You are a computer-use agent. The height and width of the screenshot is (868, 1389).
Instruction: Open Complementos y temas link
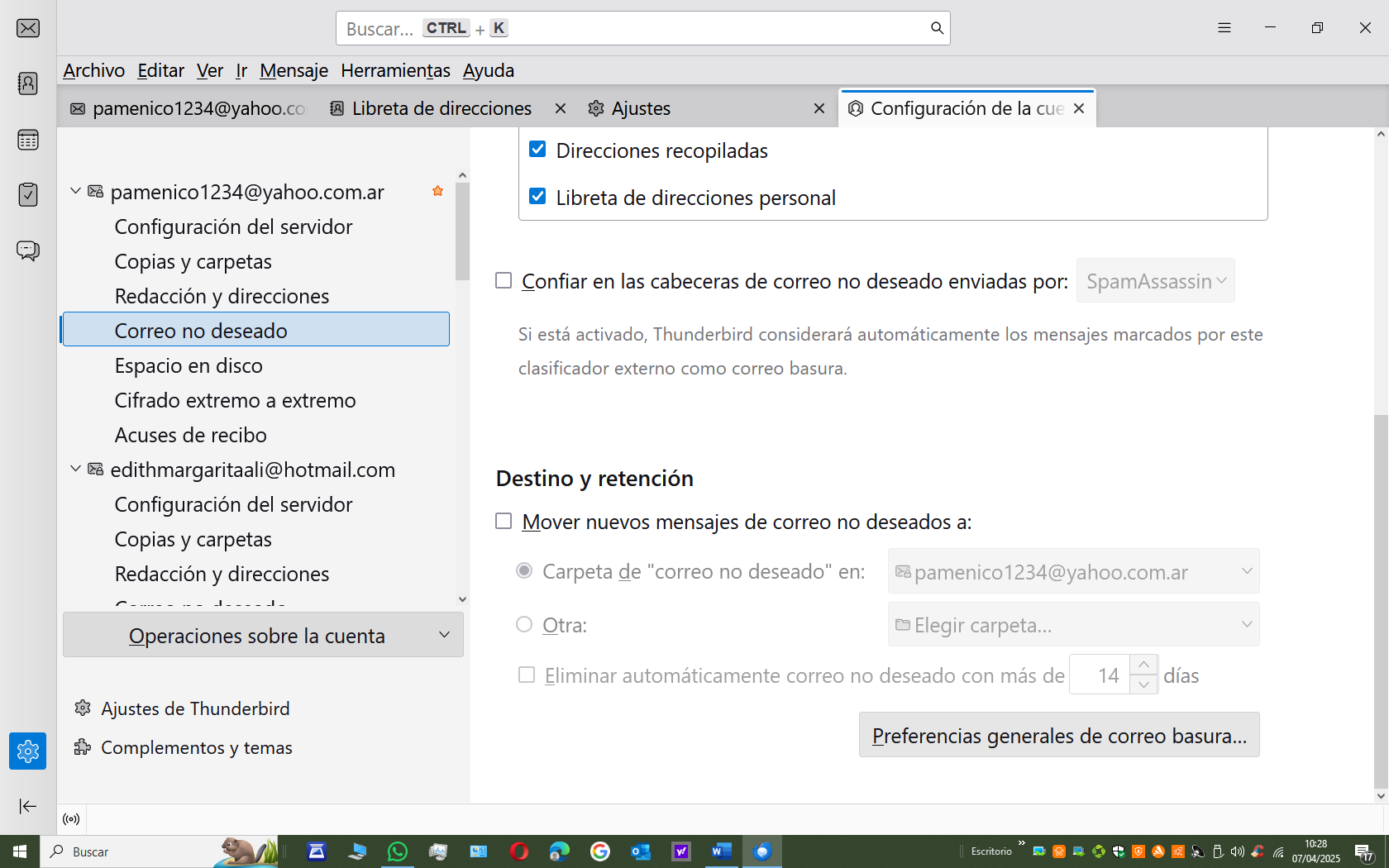click(x=183, y=747)
